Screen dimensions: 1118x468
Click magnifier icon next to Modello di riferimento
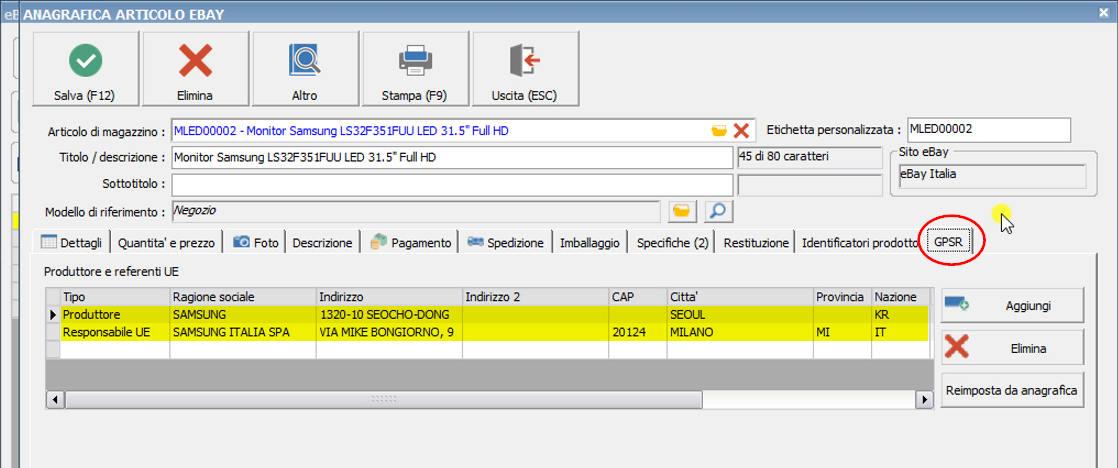pos(719,211)
